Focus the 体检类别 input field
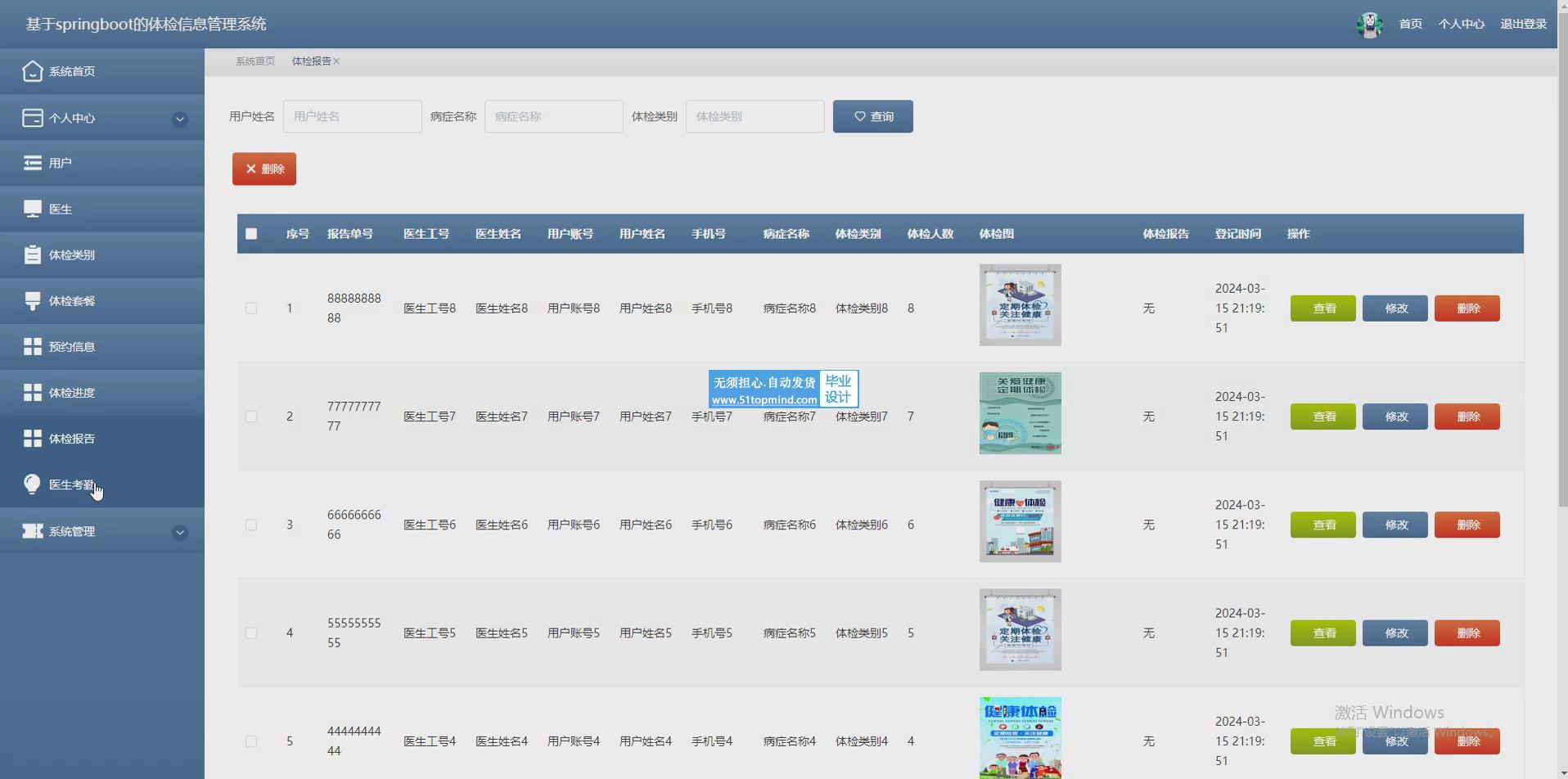This screenshot has height=779, width=1568. [755, 116]
